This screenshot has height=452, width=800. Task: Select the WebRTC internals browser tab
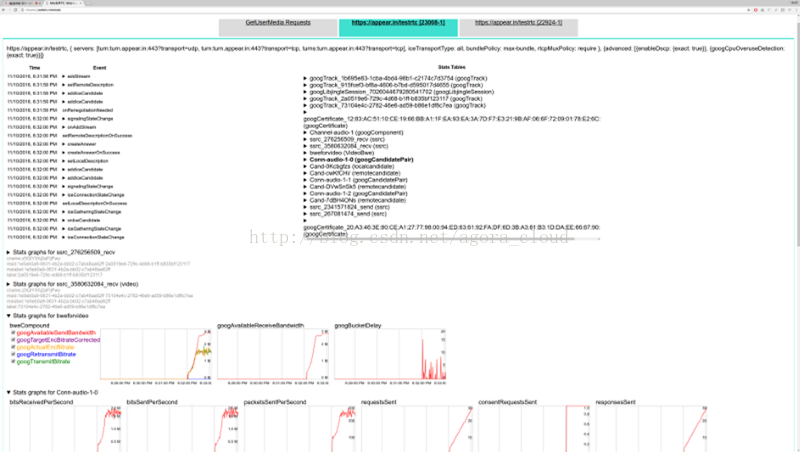[64, 3]
